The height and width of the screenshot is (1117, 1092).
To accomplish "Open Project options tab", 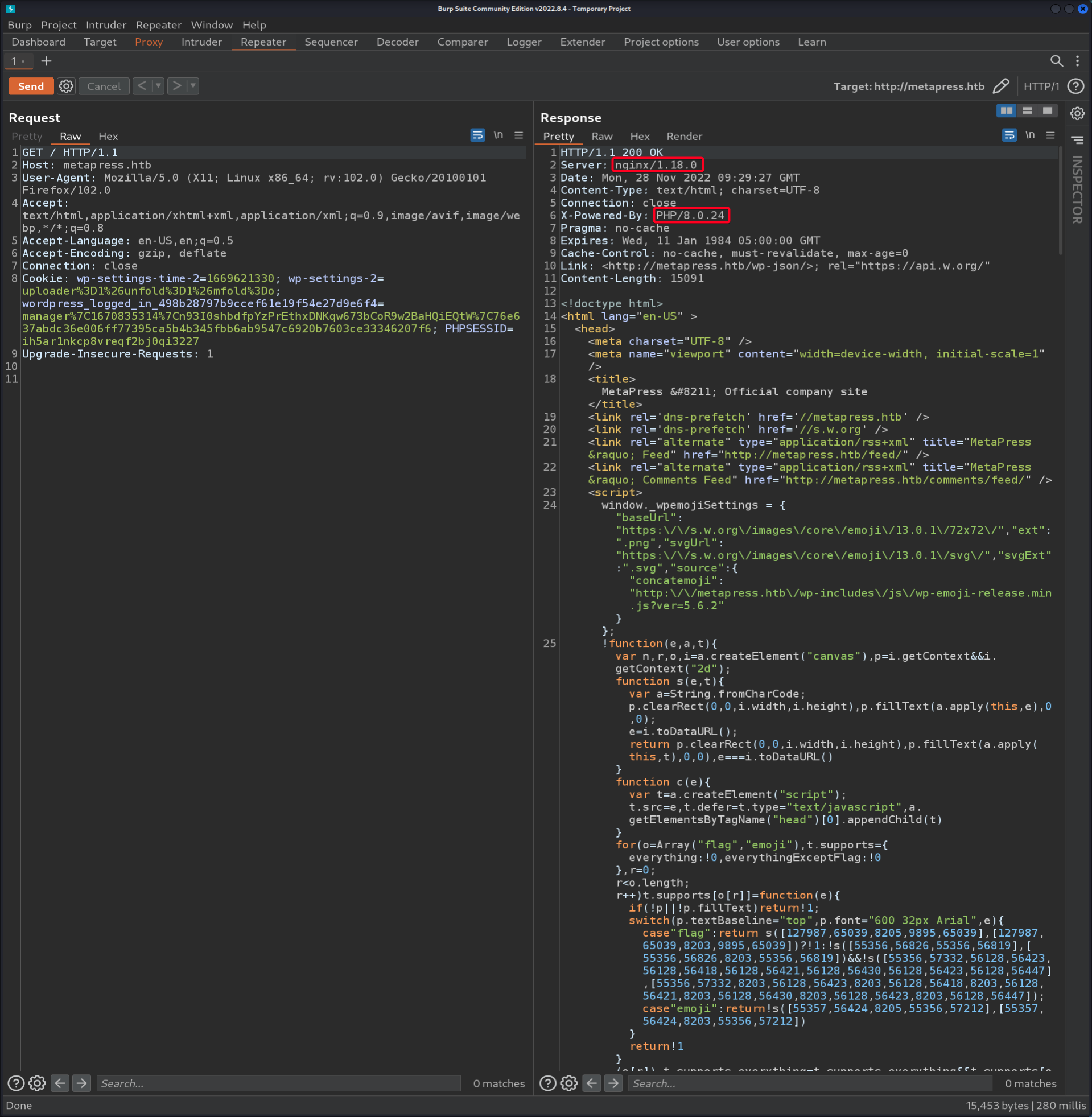I will (661, 42).
